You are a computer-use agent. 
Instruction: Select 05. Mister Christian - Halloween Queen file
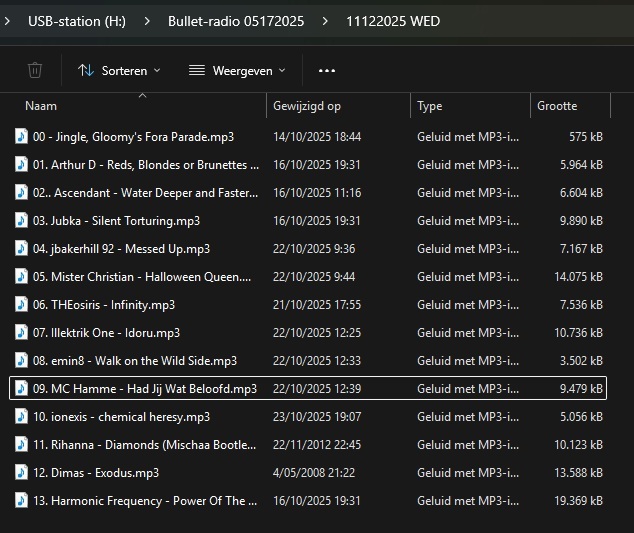(142, 277)
